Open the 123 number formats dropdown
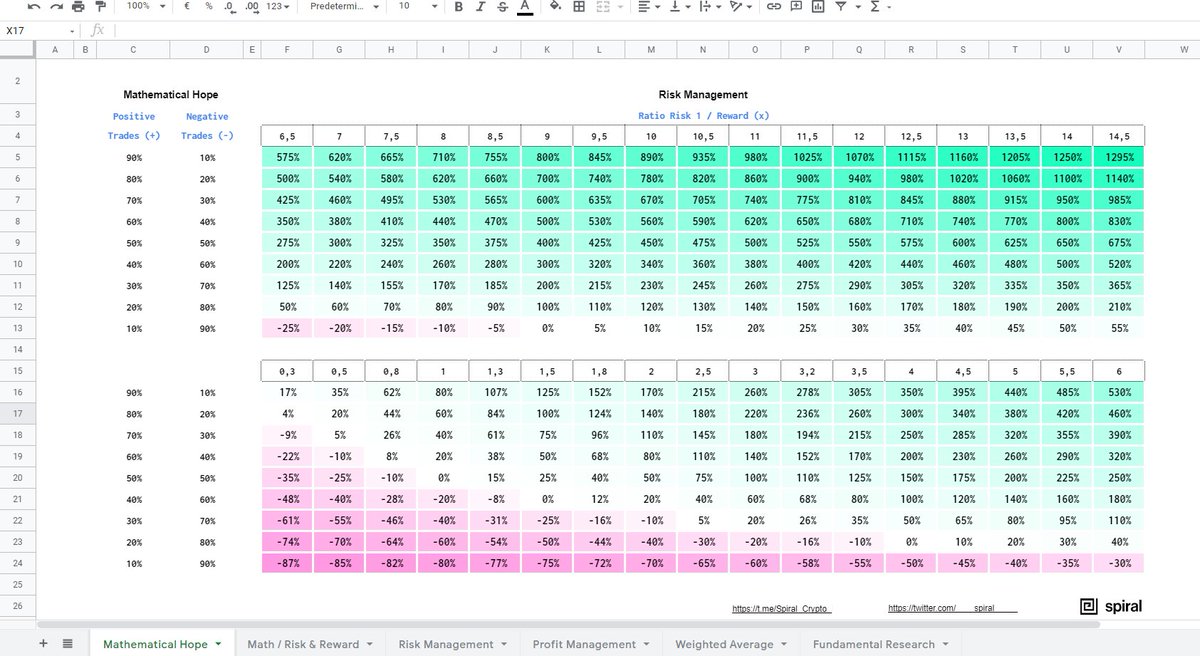1200x656 pixels. click(x=278, y=6)
